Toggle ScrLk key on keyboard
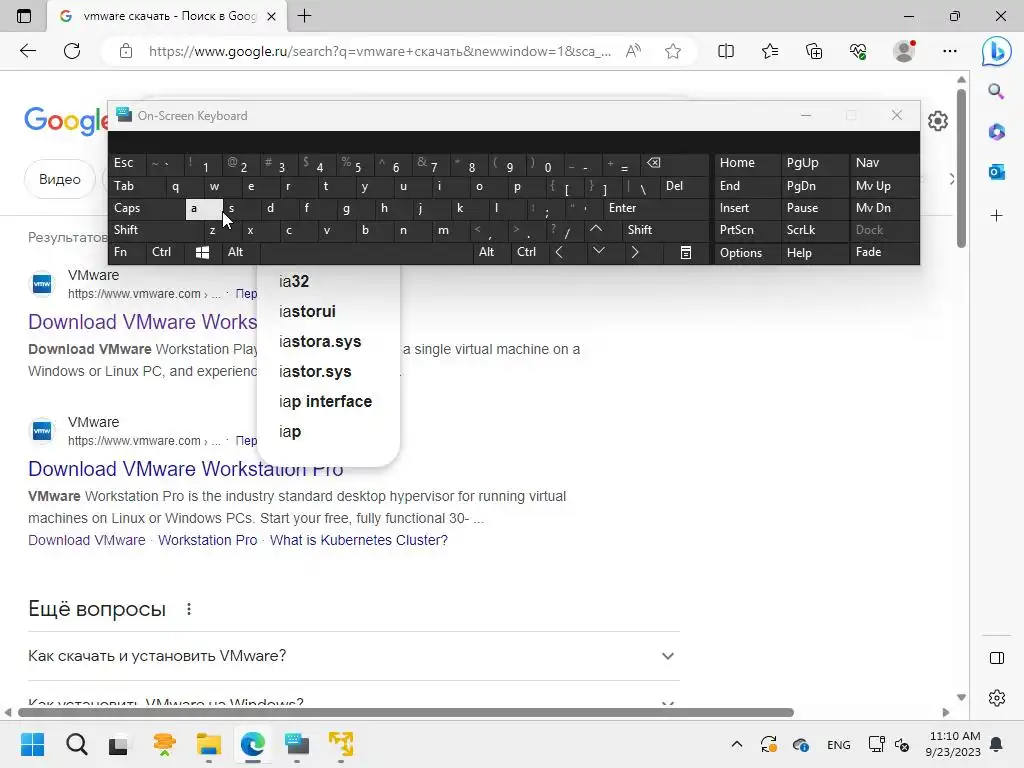1024x768 pixels. coord(814,230)
